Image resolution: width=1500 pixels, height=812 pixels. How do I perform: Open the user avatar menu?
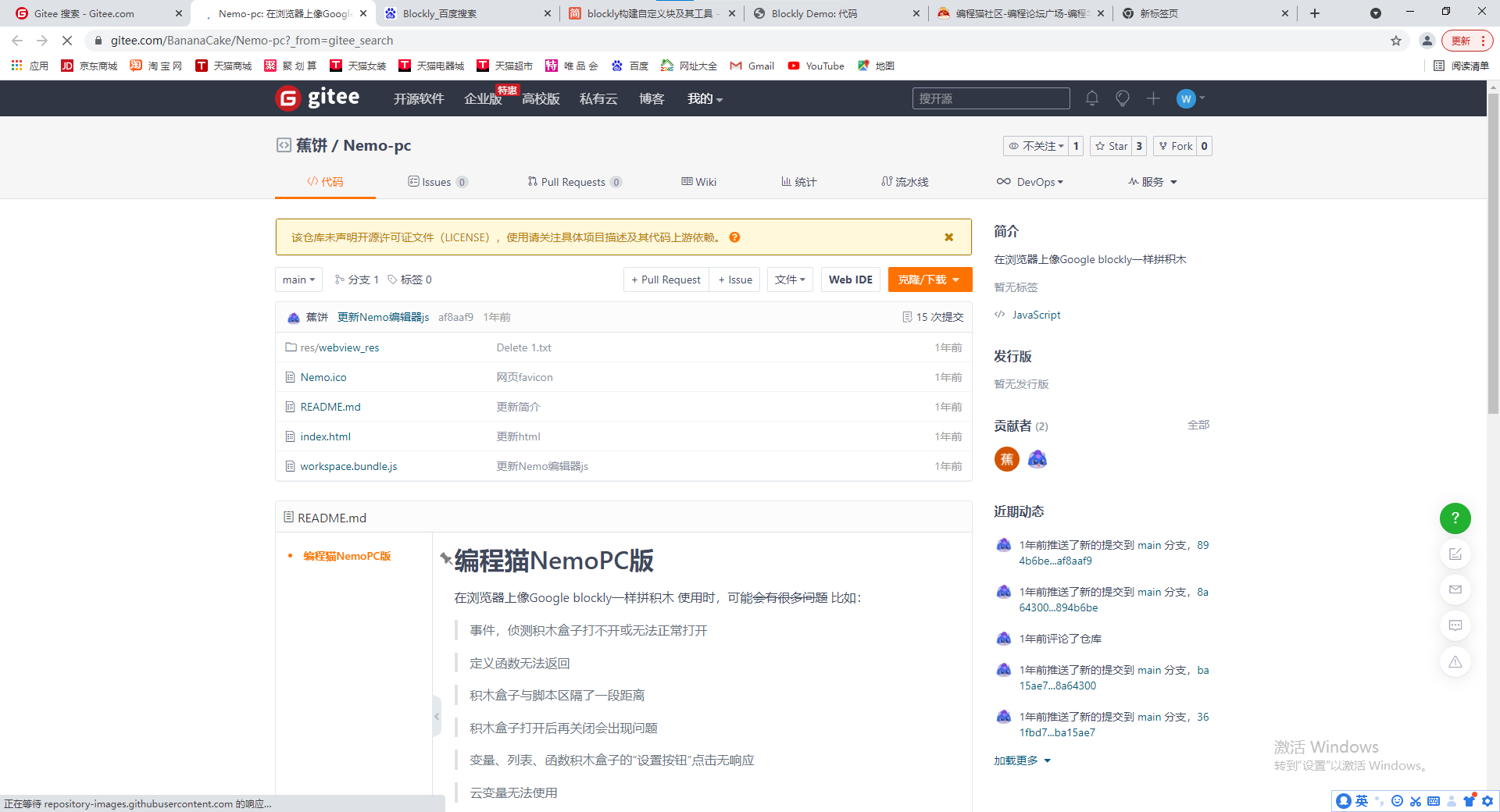point(1191,98)
